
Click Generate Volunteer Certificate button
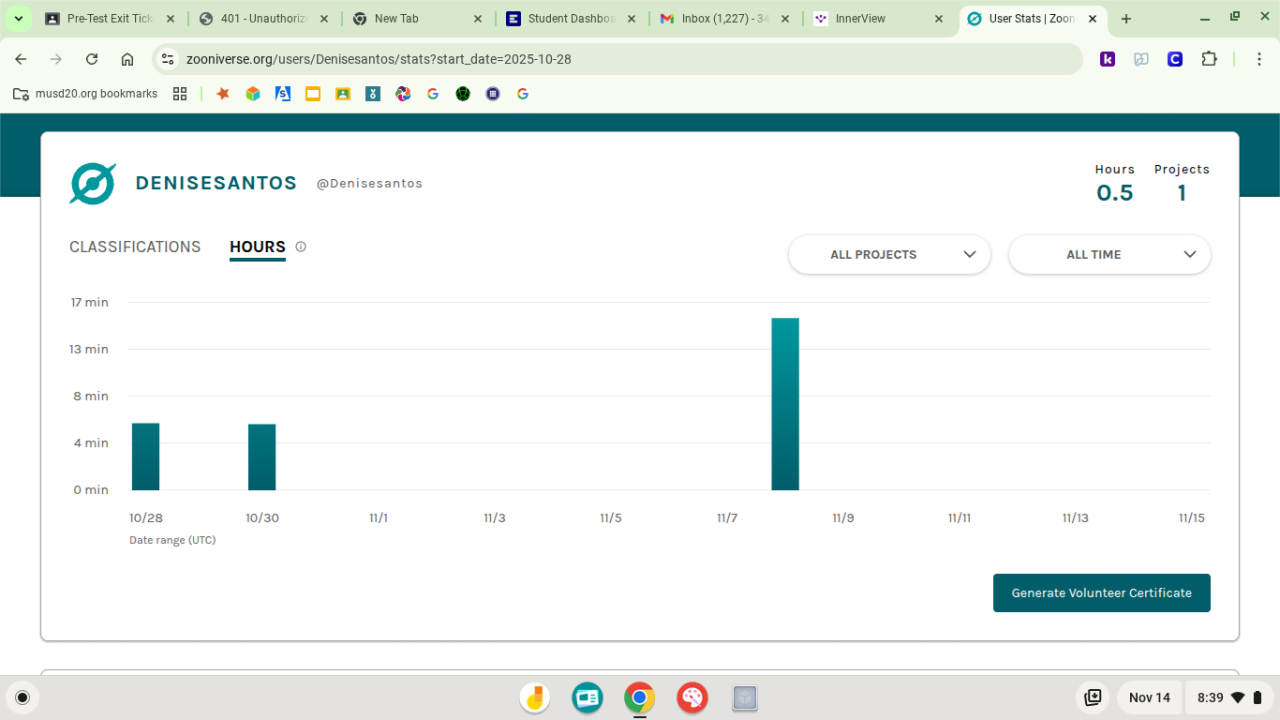[x=1102, y=593]
